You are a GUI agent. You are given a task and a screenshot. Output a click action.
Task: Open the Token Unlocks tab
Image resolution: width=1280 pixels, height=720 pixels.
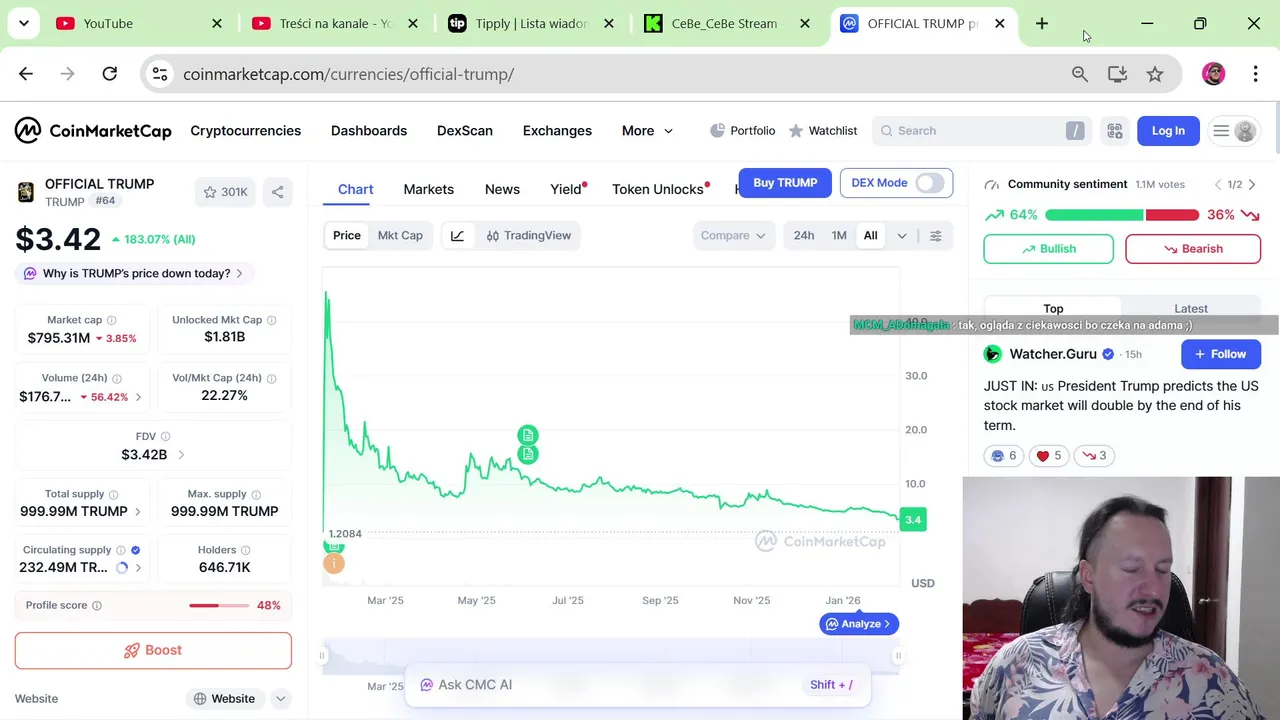click(x=658, y=189)
